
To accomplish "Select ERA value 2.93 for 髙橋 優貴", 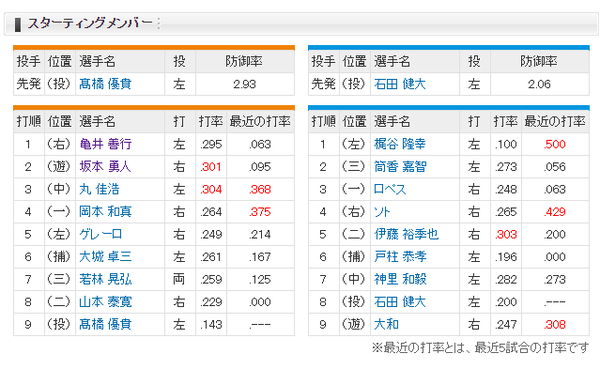I will pyautogui.click(x=245, y=84).
